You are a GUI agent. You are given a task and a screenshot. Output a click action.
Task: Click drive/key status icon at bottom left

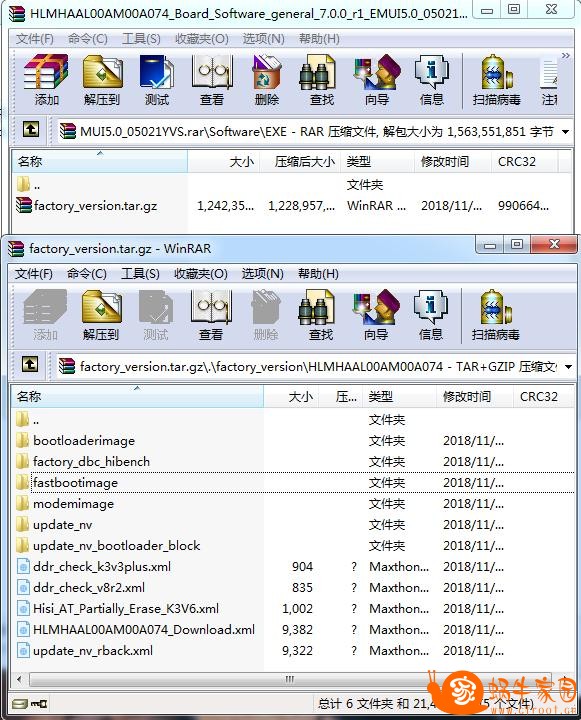coord(29,703)
